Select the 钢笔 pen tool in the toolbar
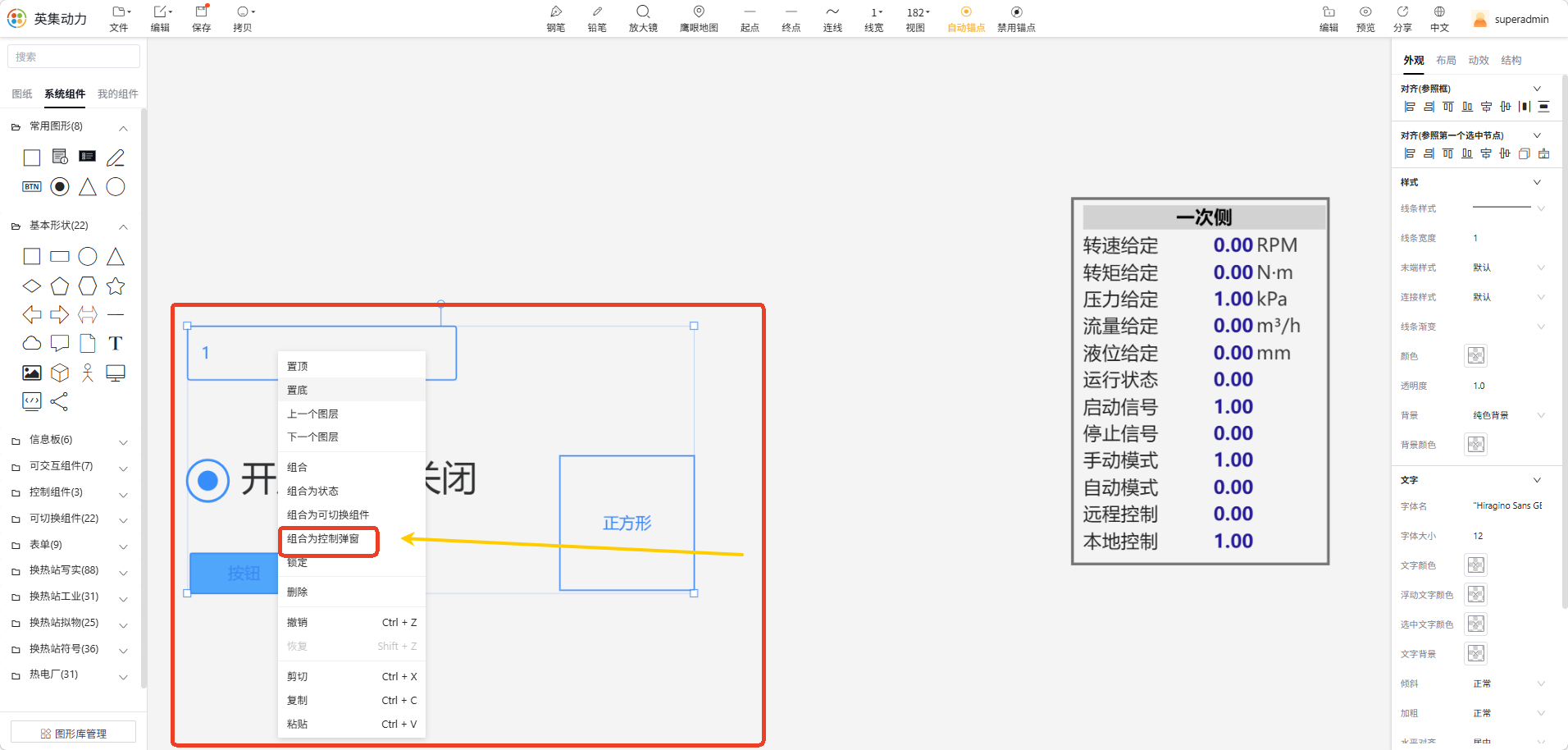 click(x=555, y=18)
